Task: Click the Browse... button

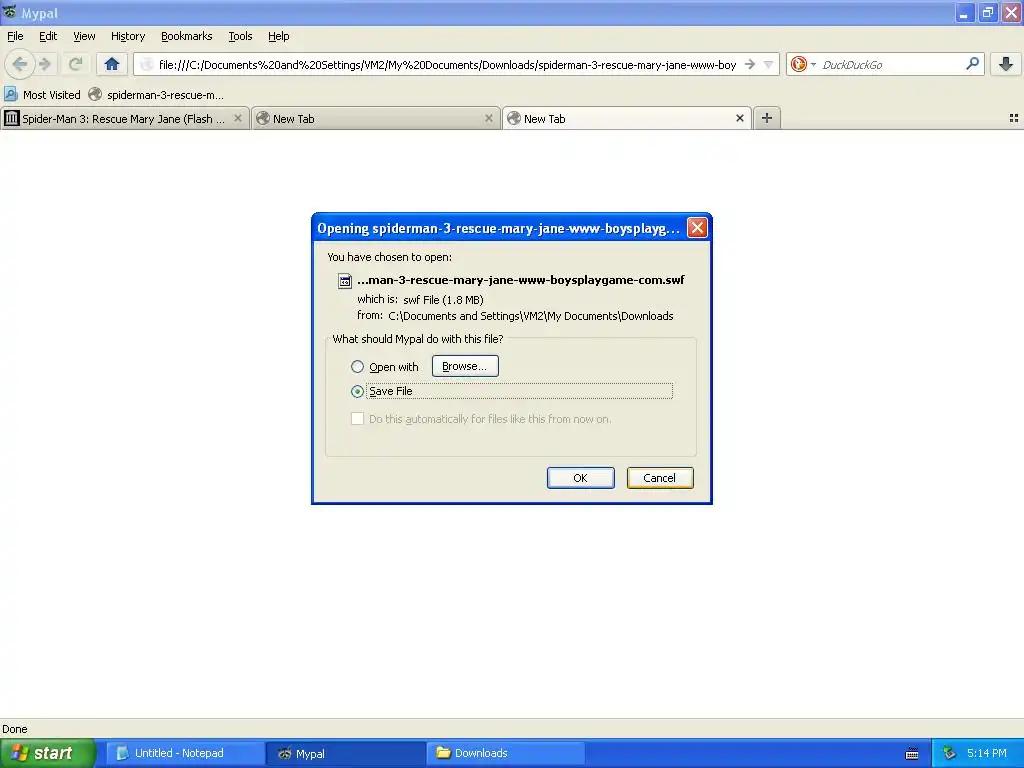Action: click(x=465, y=366)
